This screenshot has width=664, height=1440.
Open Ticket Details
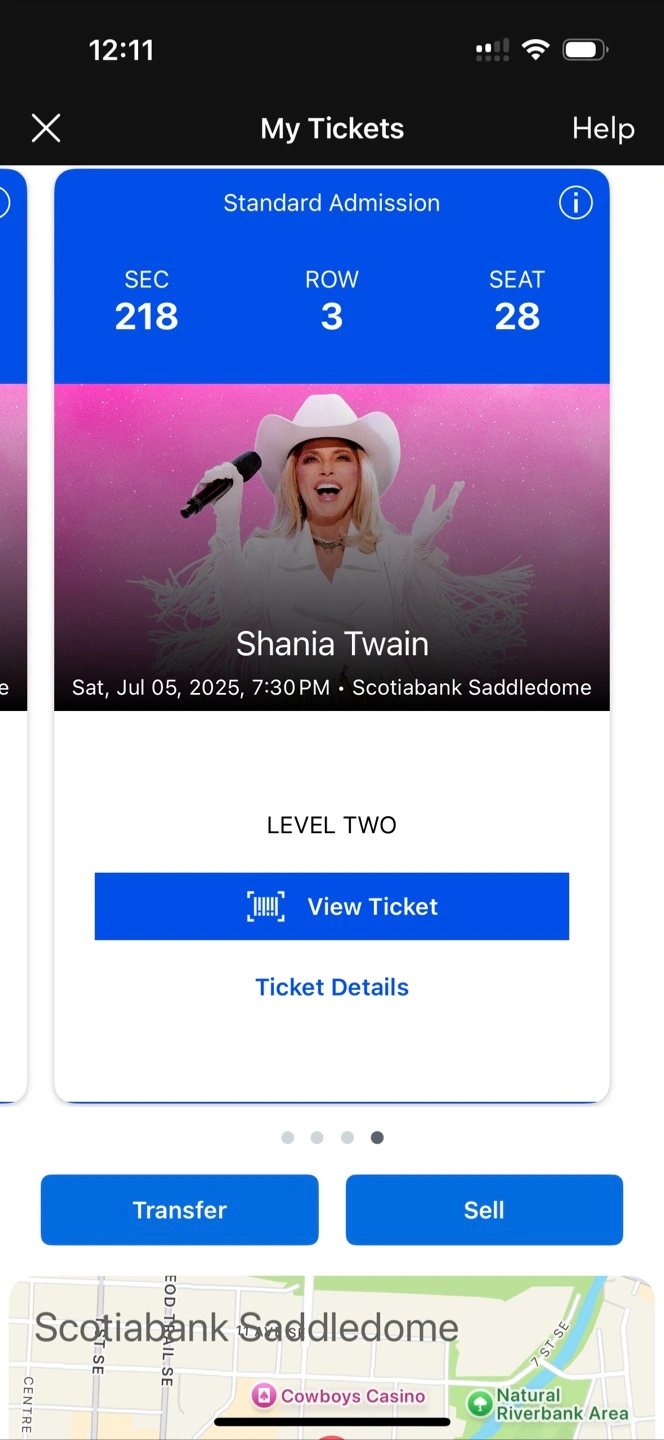click(x=332, y=987)
